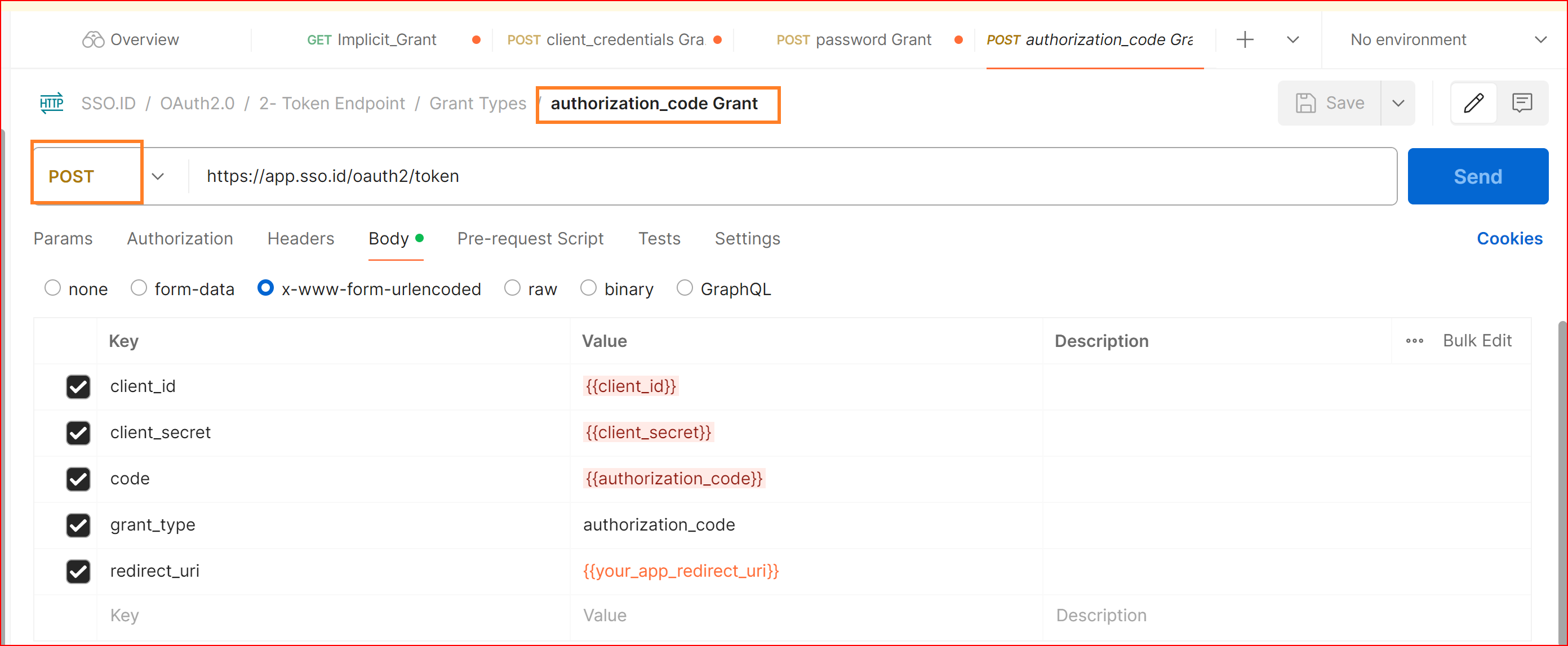The width and height of the screenshot is (1568, 646).
Task: Open the Params tab
Action: click(x=63, y=238)
